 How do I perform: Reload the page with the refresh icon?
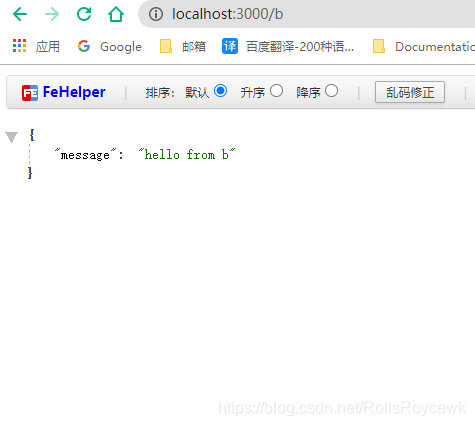[x=84, y=14]
